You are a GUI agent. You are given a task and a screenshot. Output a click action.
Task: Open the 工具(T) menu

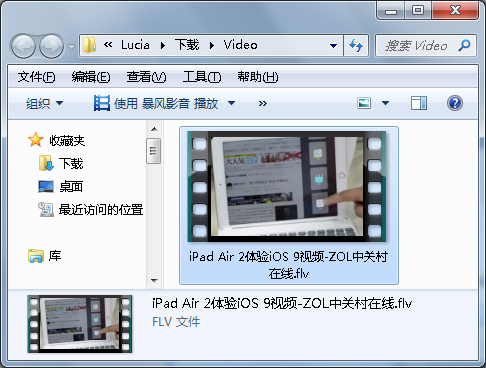(202, 77)
